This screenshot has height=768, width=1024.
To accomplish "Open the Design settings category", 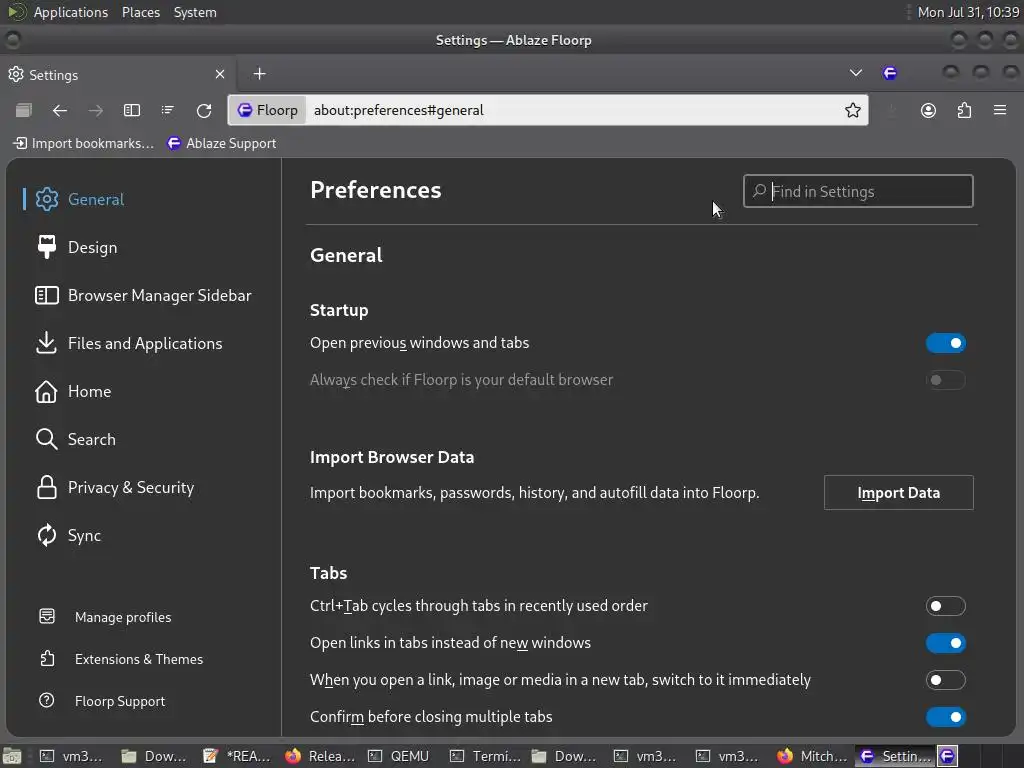I will coord(77,248).
